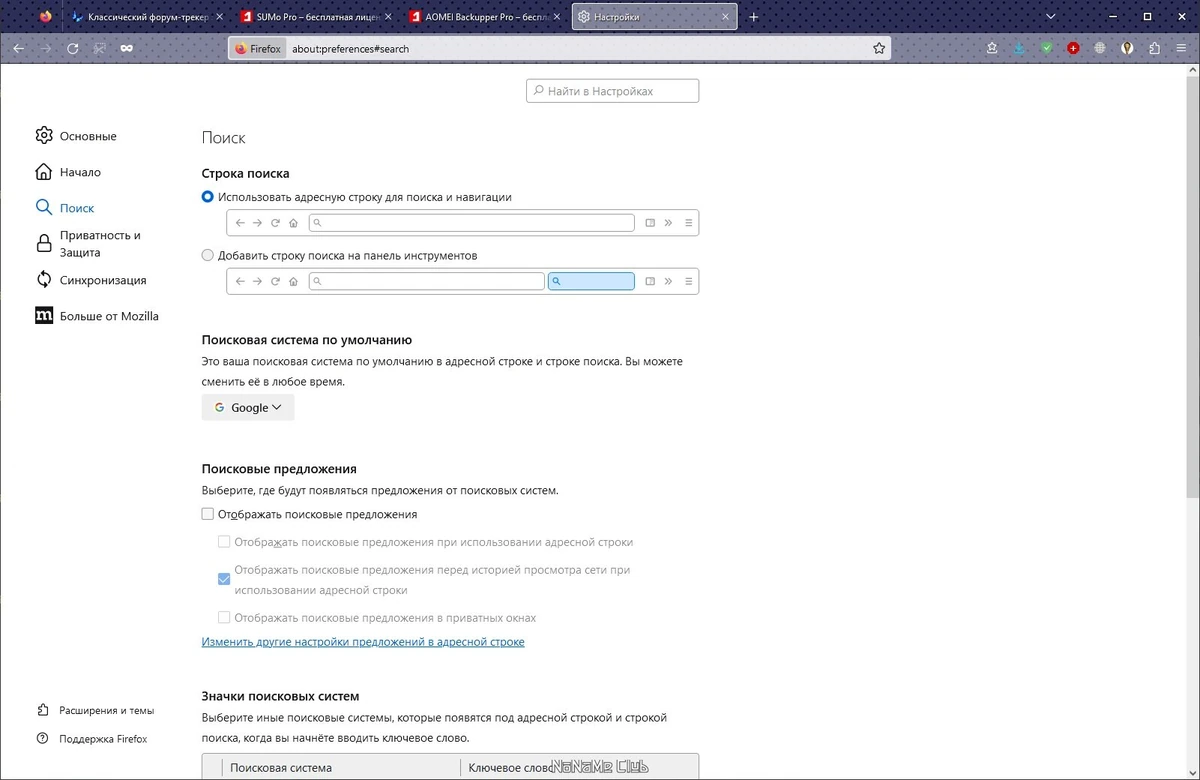Go back with the back arrow
The width and height of the screenshot is (1200, 780).
[x=19, y=48]
